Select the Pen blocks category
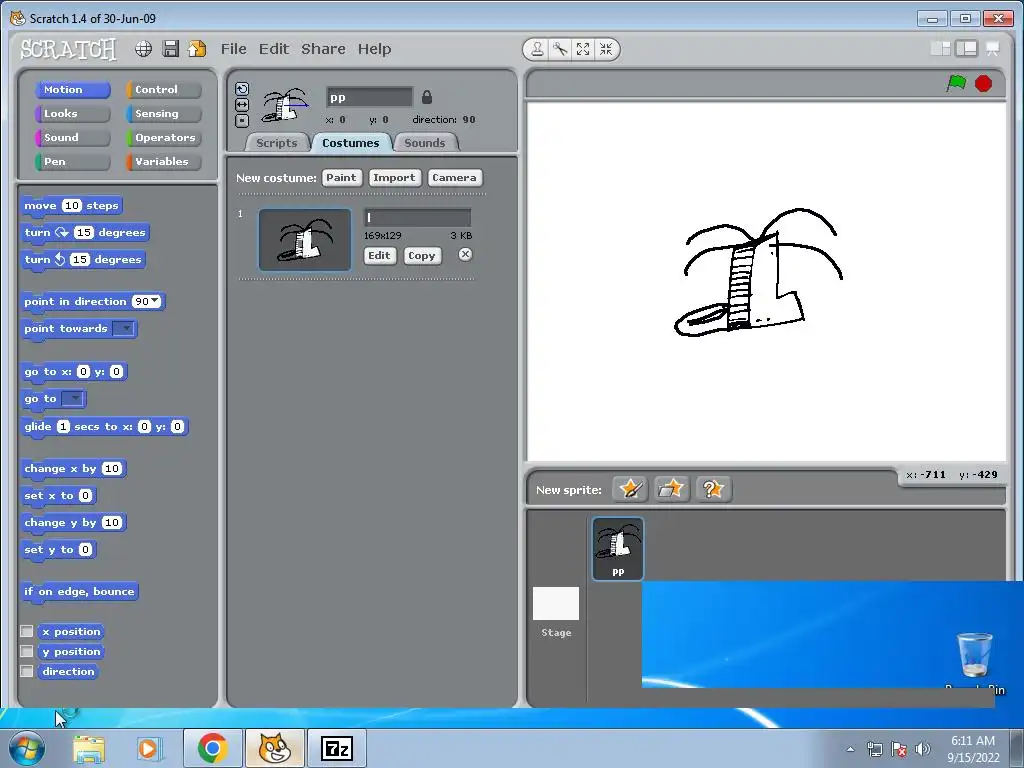 coord(72,162)
